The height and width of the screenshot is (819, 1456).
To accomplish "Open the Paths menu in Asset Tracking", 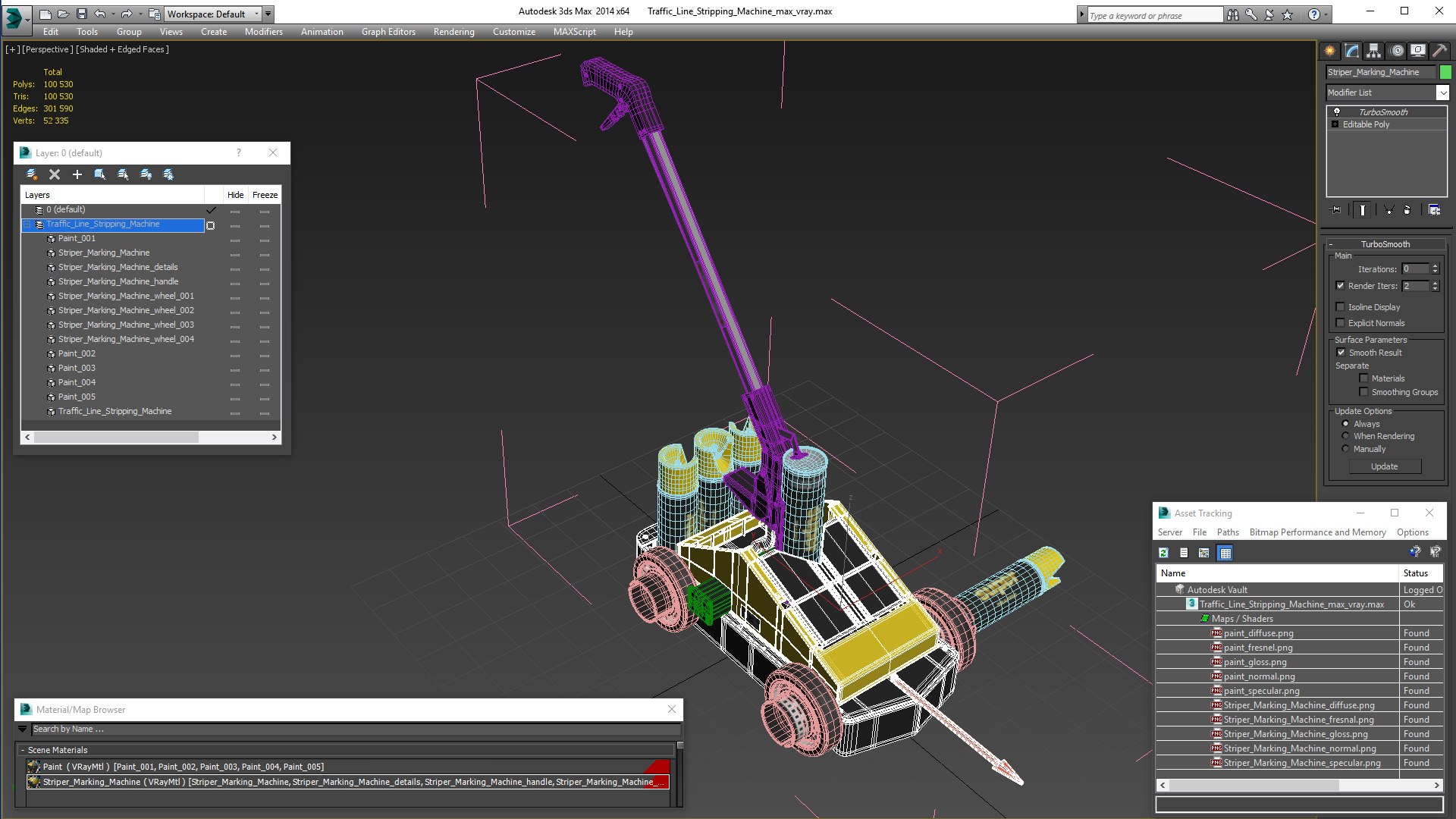I will 1228,532.
